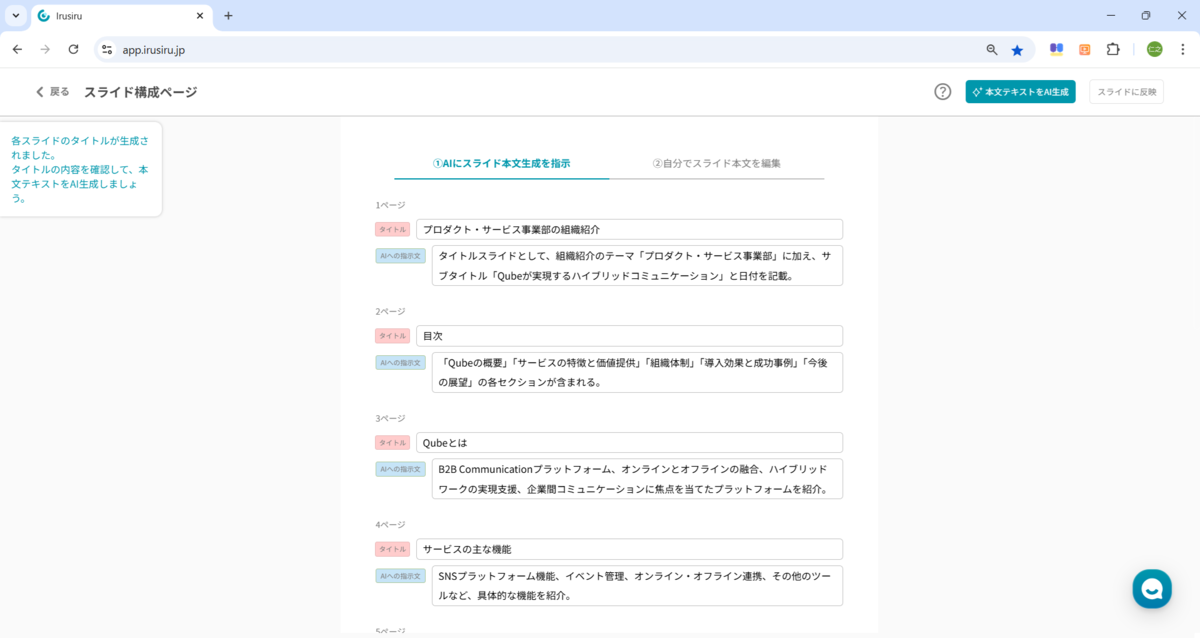Click the tooltip about generated slide titles

(80, 169)
